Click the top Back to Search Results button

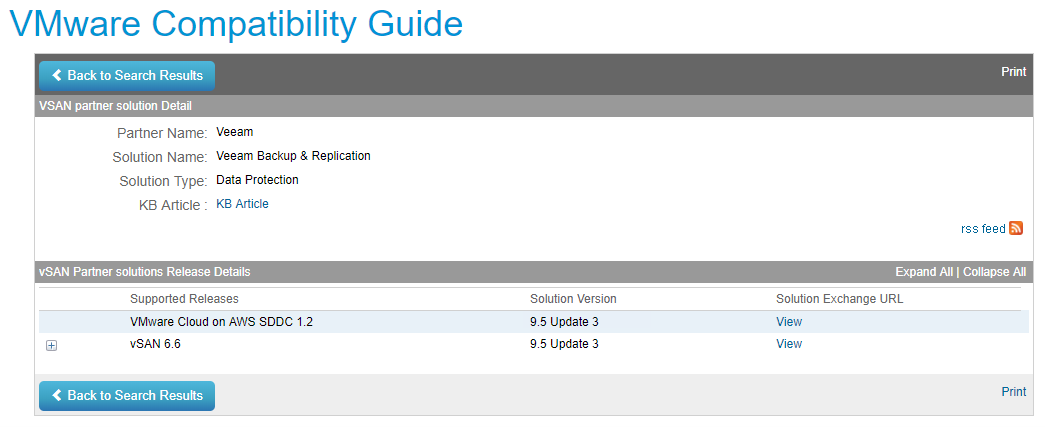point(127,76)
